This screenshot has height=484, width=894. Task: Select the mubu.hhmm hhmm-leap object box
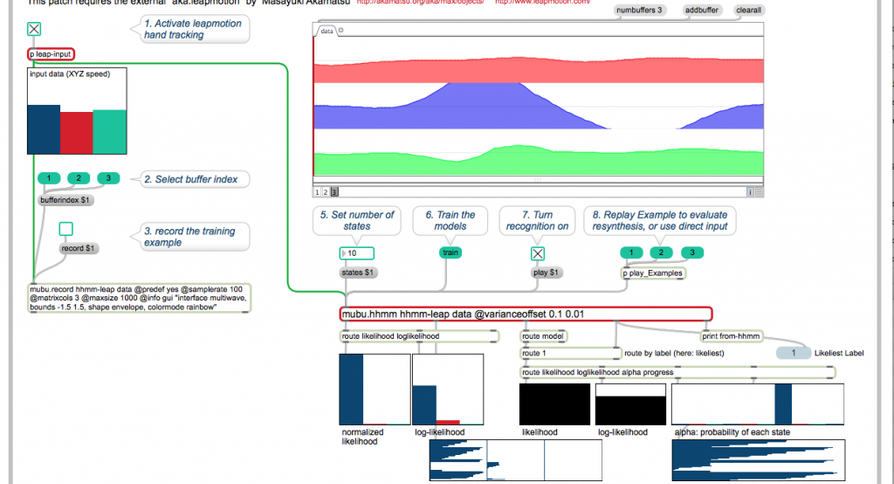pyautogui.click(x=526, y=314)
